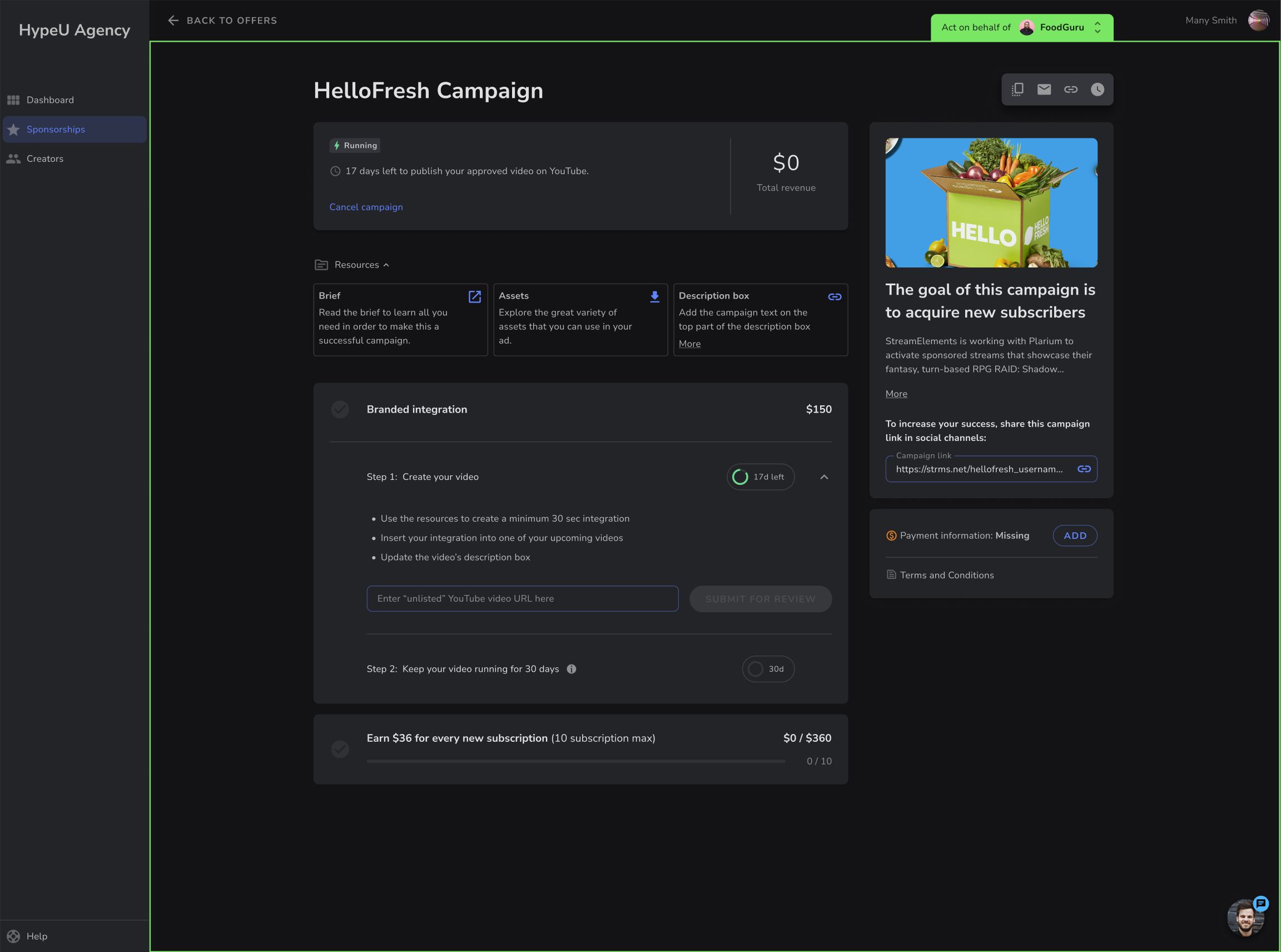This screenshot has width=1281, height=952.
Task: Download the campaign Assets
Action: (654, 296)
